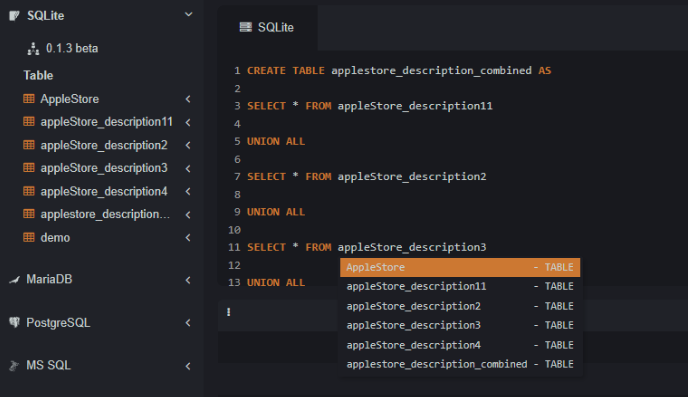Open appleStore_description3 table in sidebar

click(104, 168)
